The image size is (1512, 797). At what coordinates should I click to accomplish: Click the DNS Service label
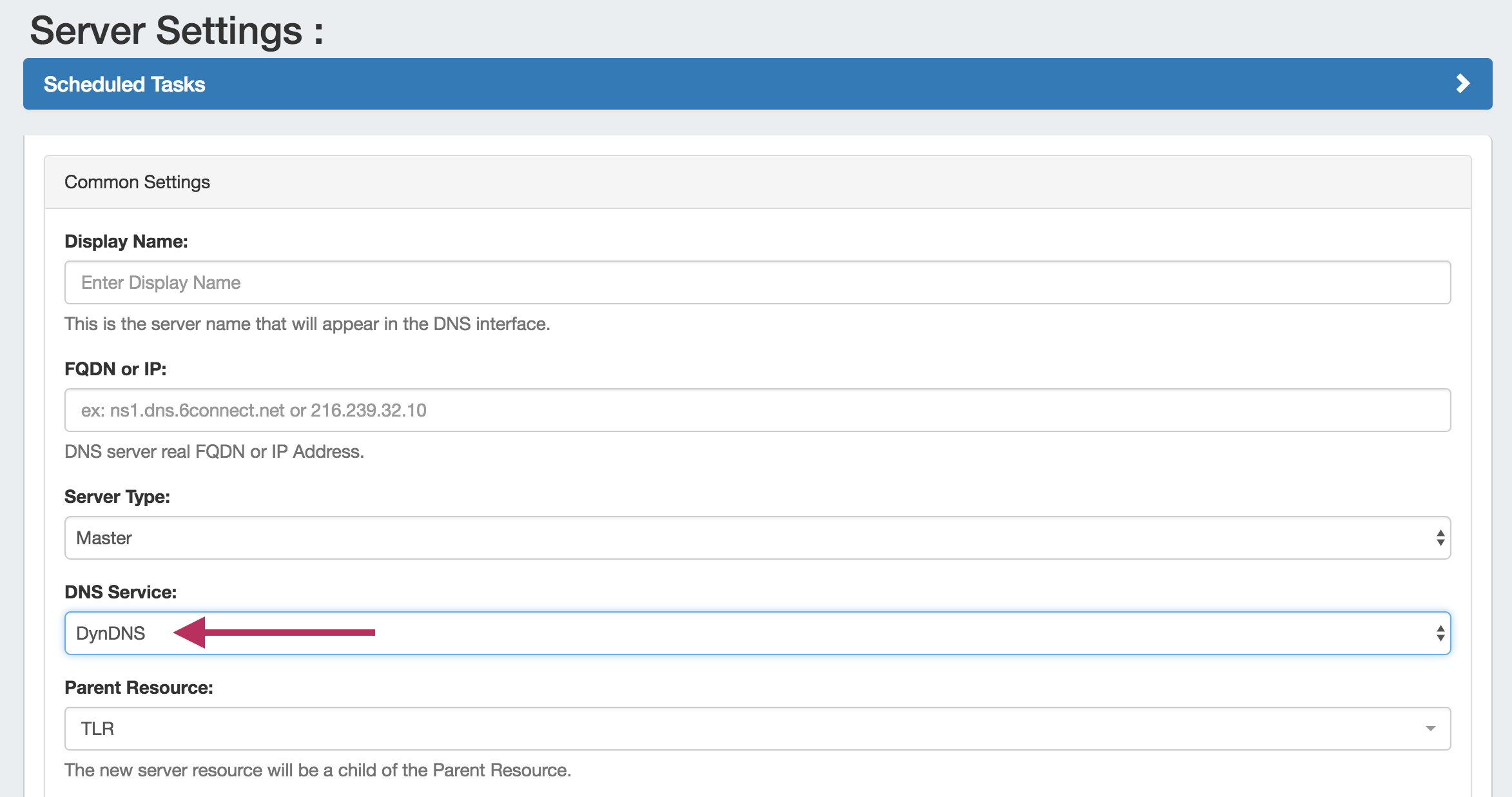tap(121, 592)
